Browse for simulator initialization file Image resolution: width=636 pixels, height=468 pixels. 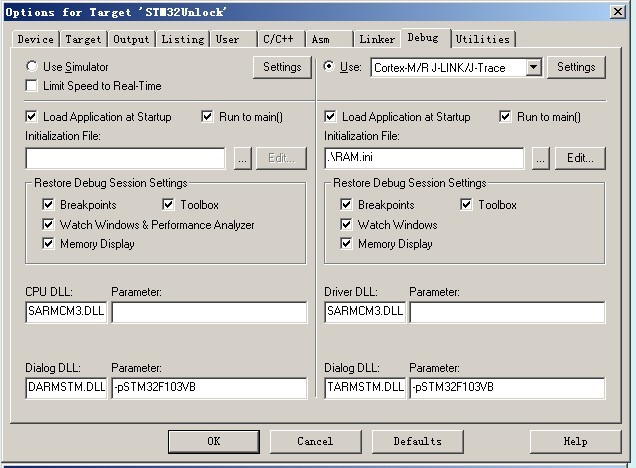[243, 158]
